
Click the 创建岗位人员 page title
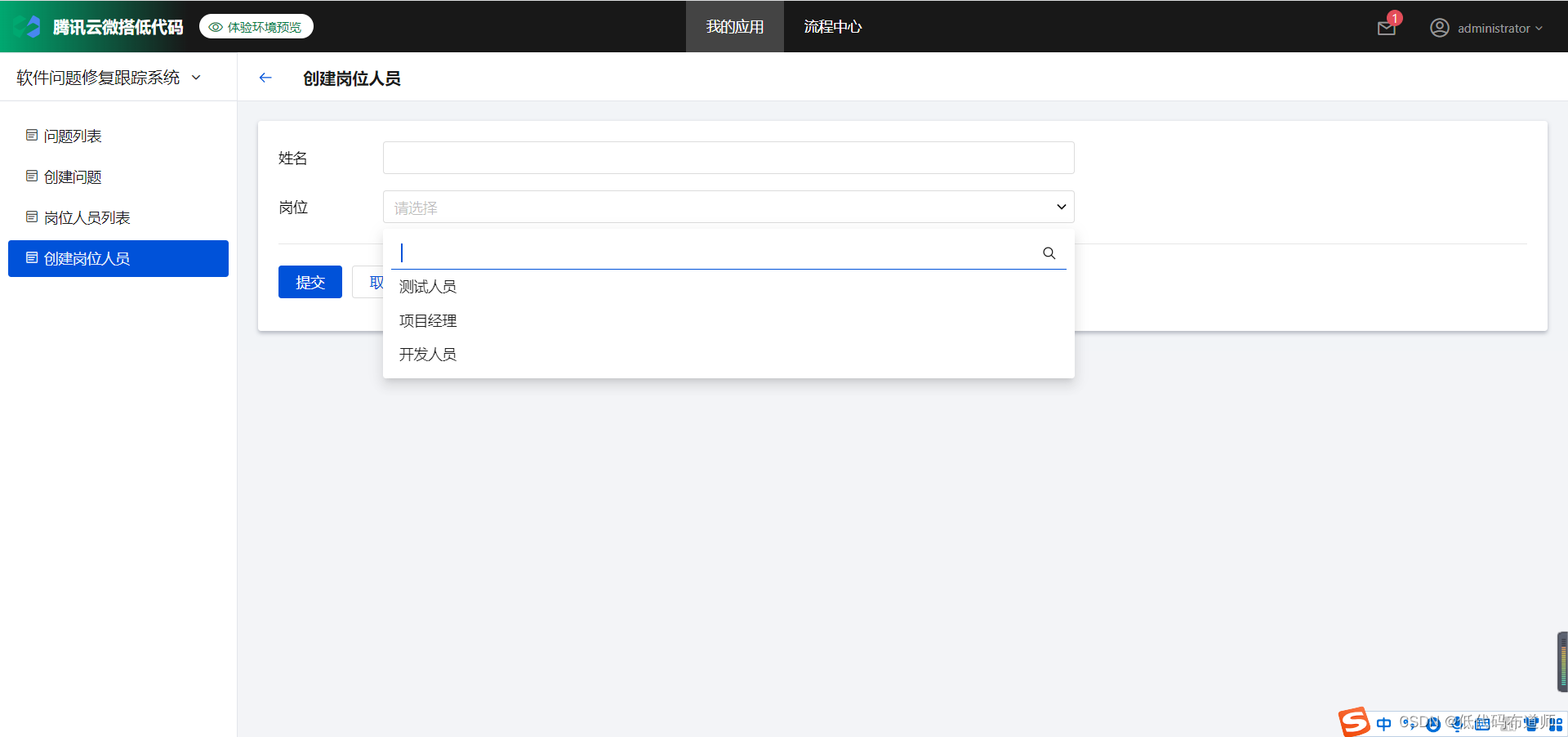click(352, 78)
